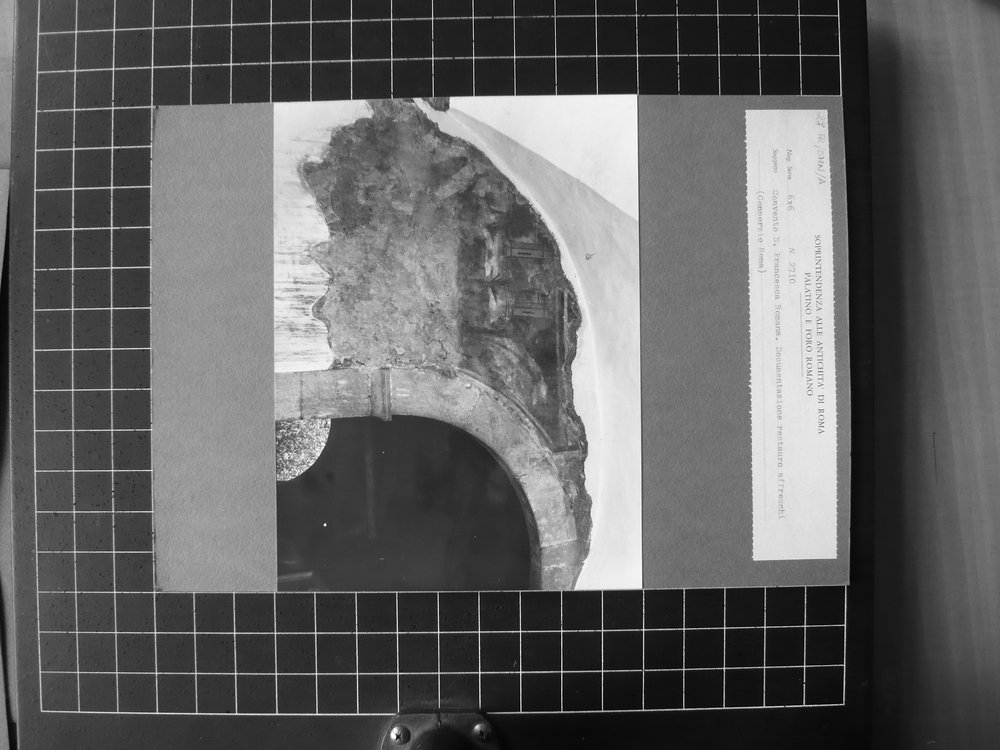
Task: Click the "(Consorzio Roma)" note on the label
Action: [x=761, y=232]
